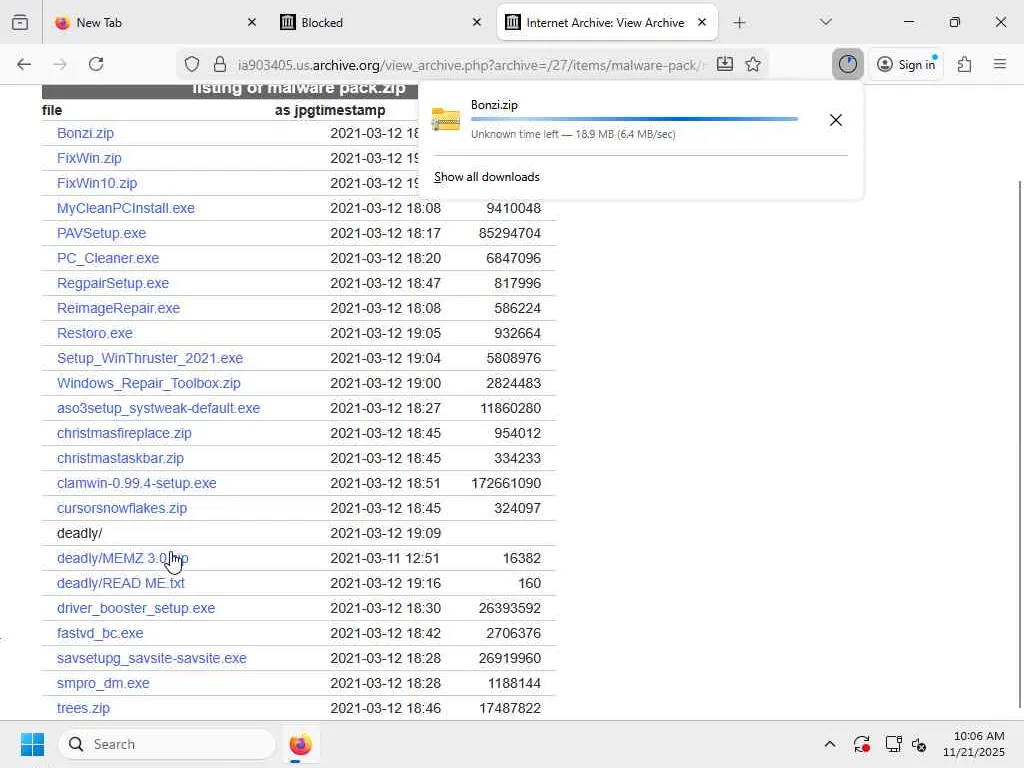Image resolution: width=1024 pixels, height=768 pixels.
Task: Cancel the Bonzi.zip download
Action: [836, 120]
